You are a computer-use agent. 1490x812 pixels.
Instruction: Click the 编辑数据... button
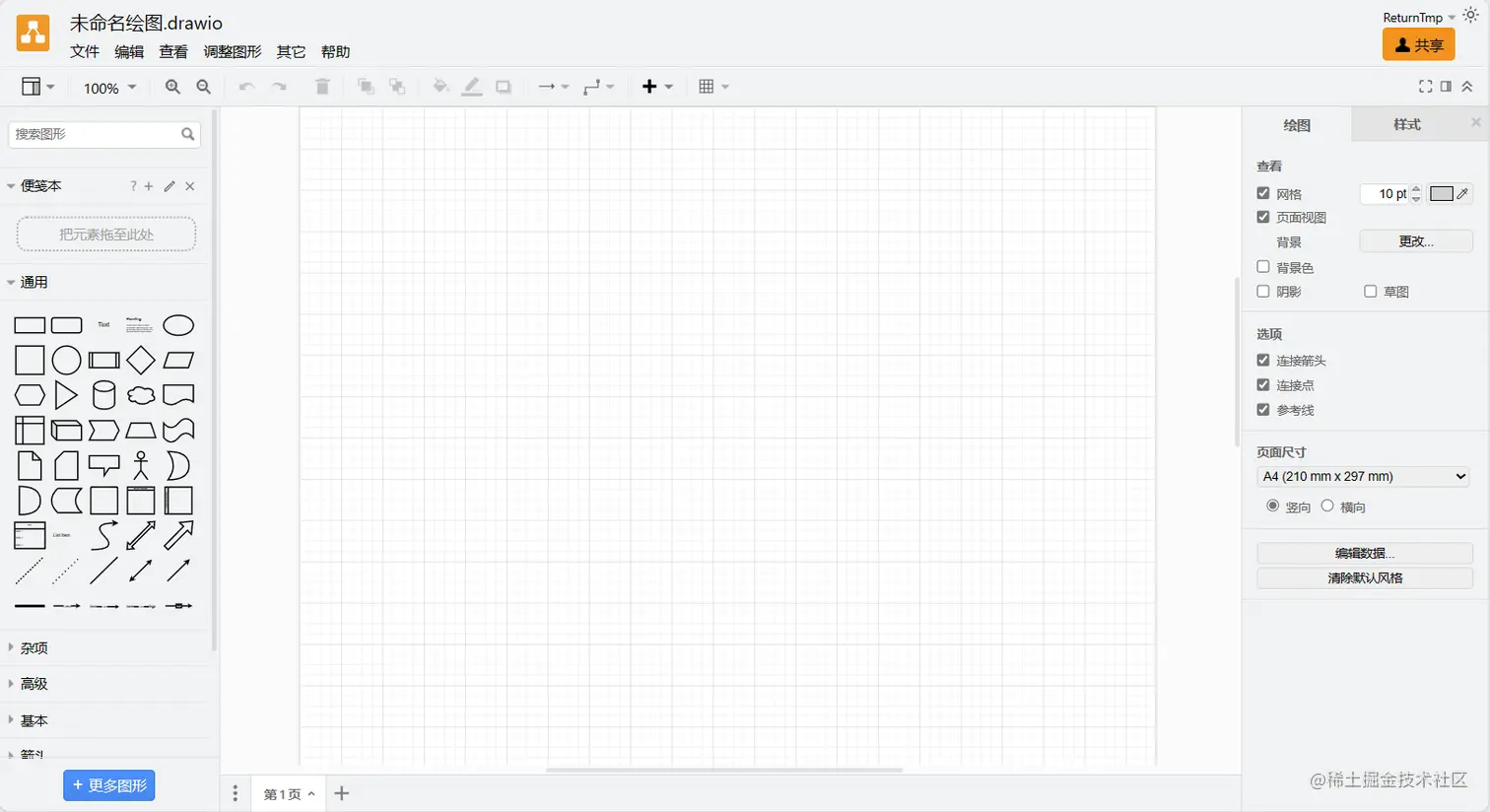[1365, 553]
